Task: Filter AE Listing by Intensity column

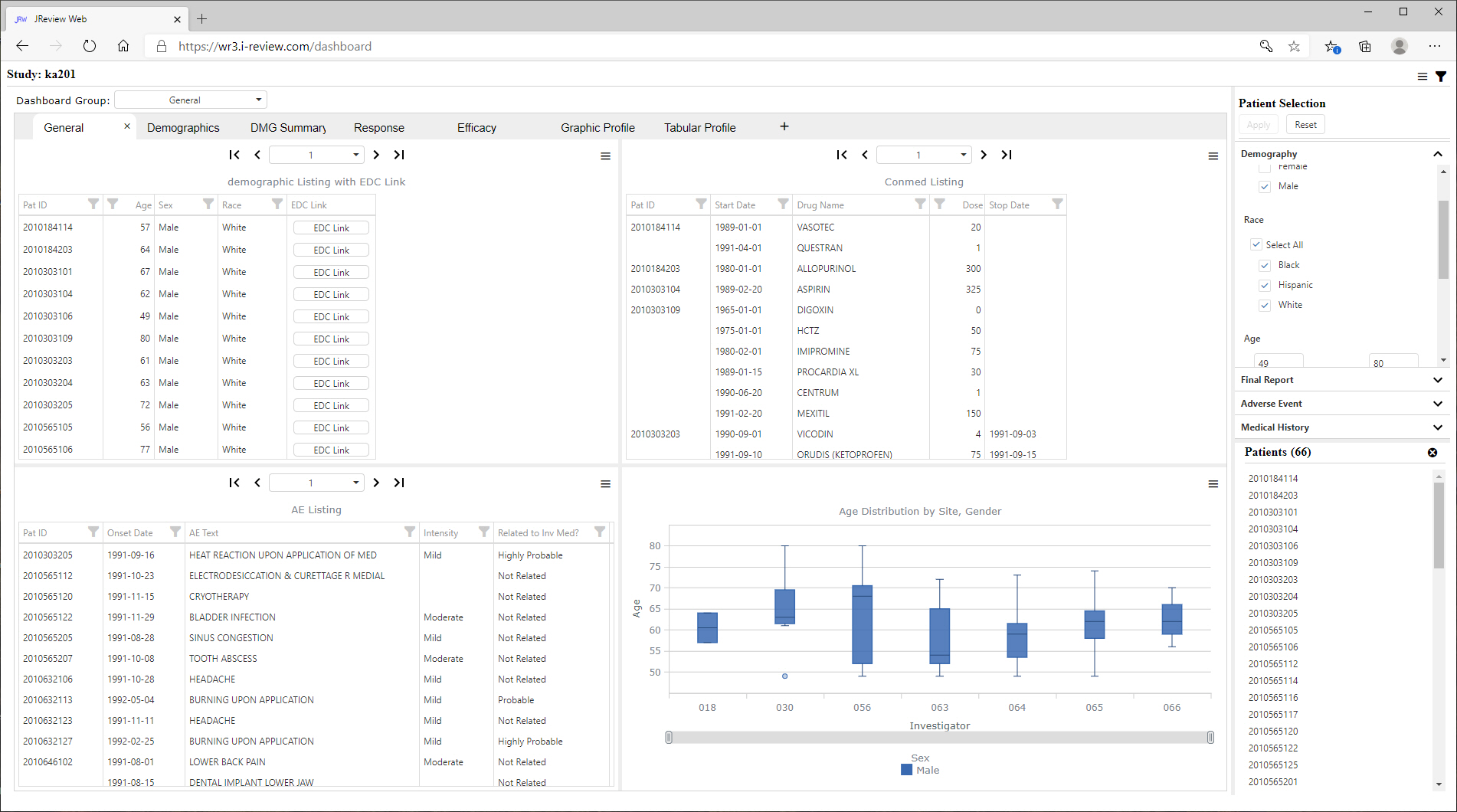Action: 484,532
